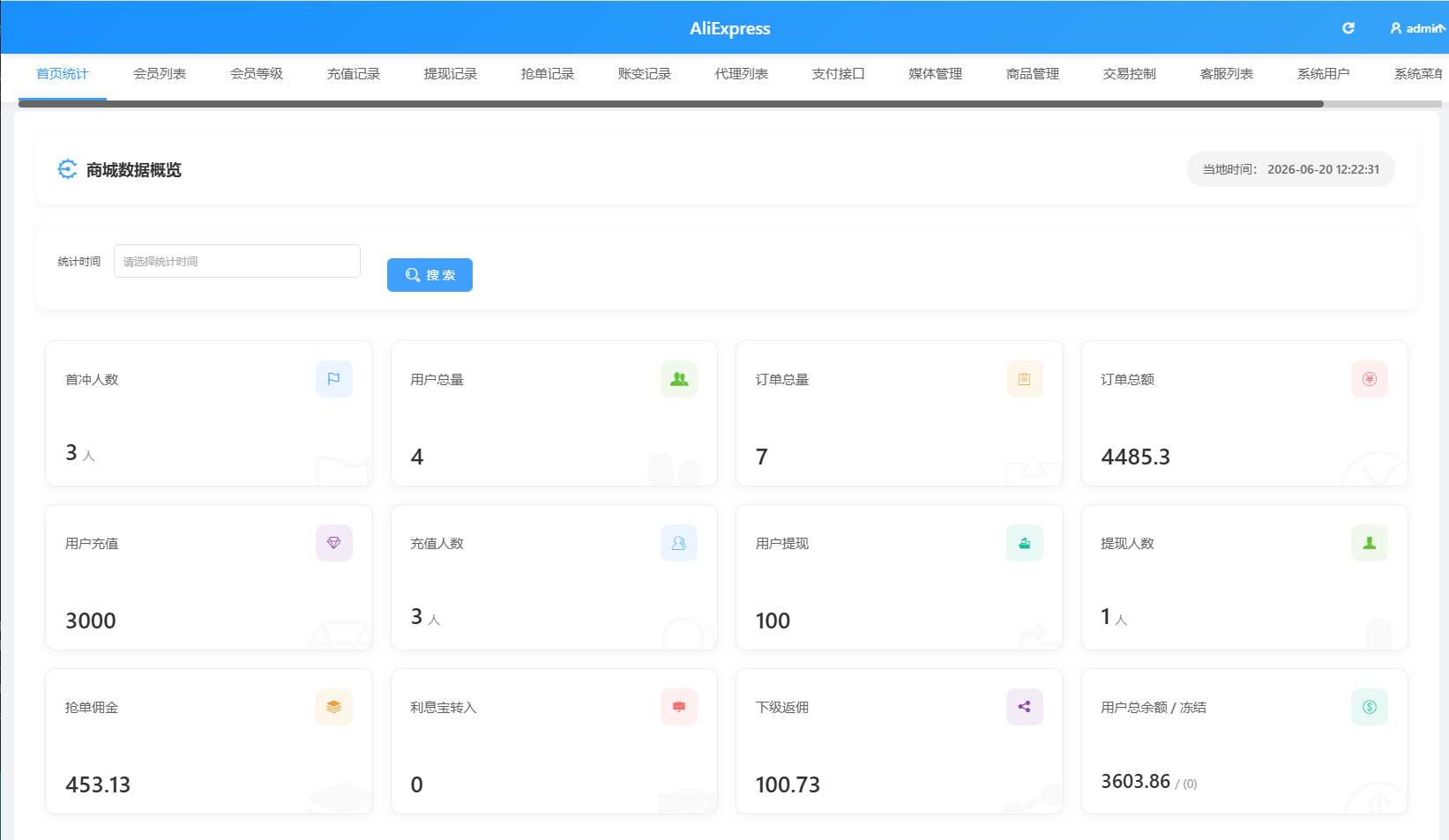Image resolution: width=1449 pixels, height=840 pixels.
Task: Go to the 商品管理 tab
Action: [x=1033, y=74]
